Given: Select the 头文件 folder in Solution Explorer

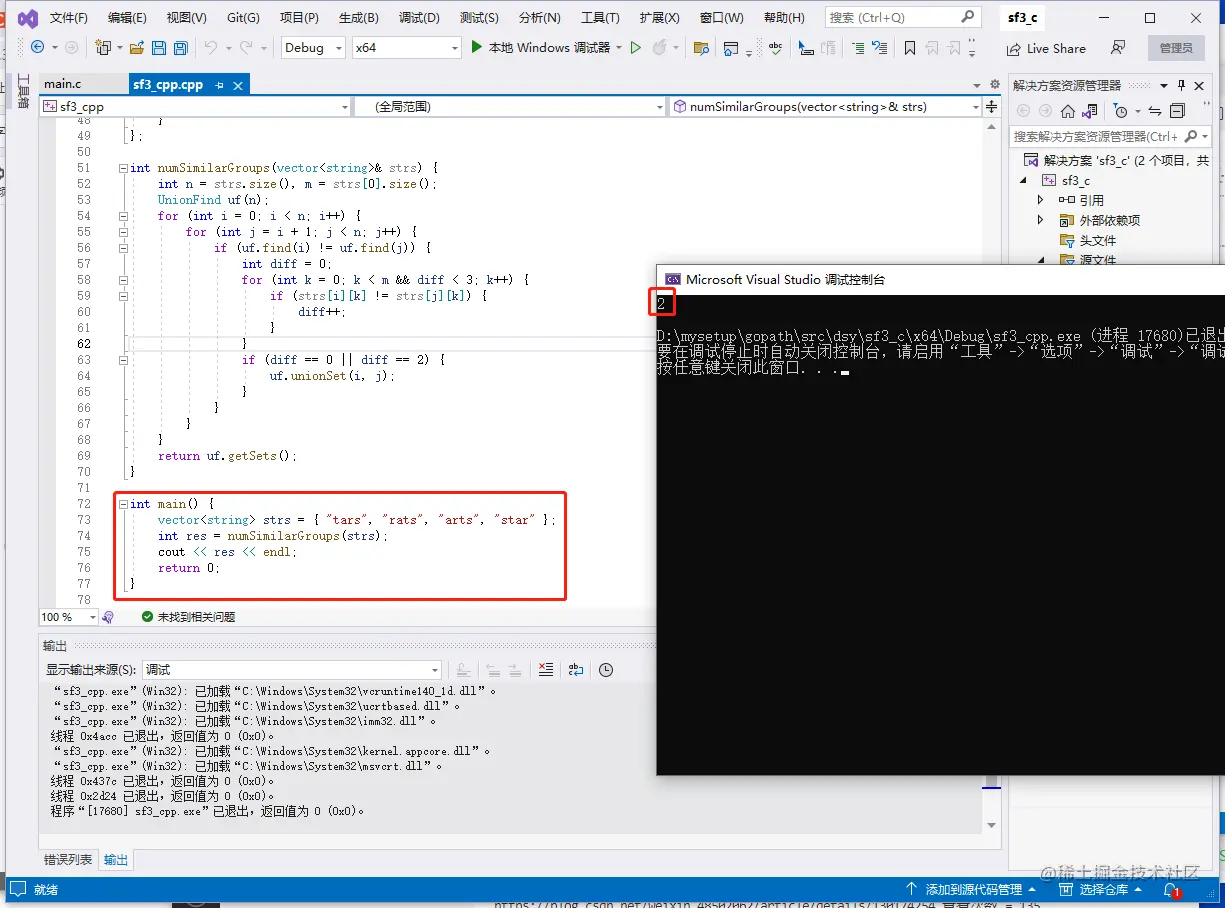Looking at the screenshot, I should 1088,240.
